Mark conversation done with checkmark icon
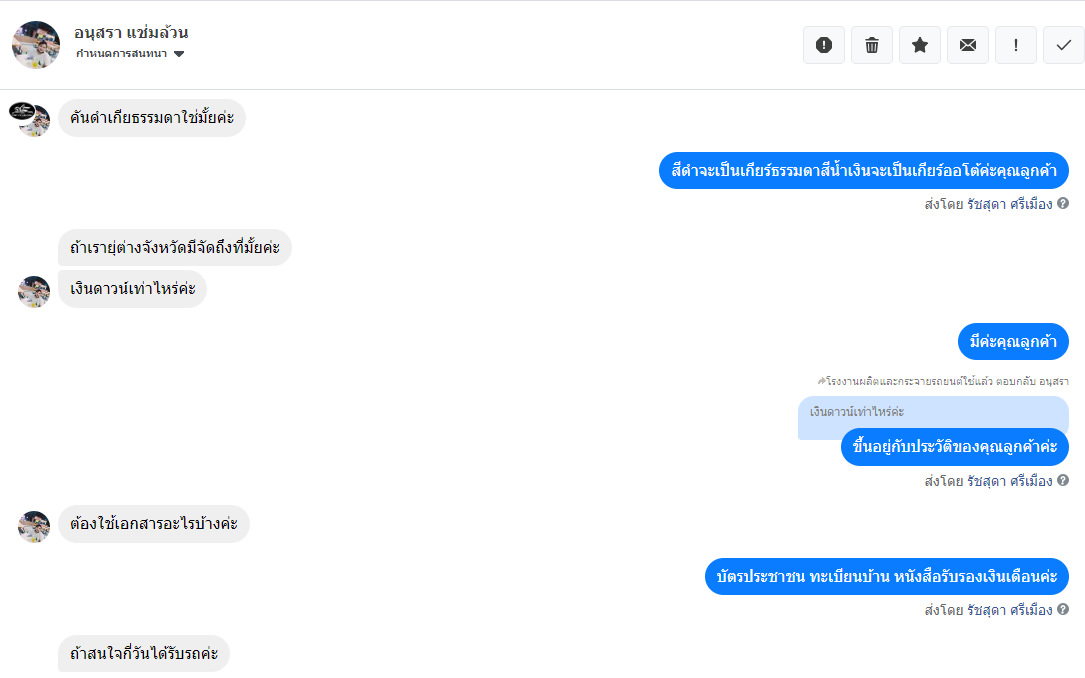This screenshot has width=1085, height=678. 1064,45
